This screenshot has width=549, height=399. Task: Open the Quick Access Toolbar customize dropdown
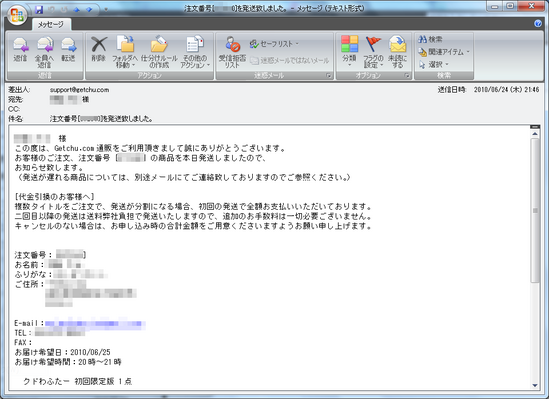coord(105,10)
